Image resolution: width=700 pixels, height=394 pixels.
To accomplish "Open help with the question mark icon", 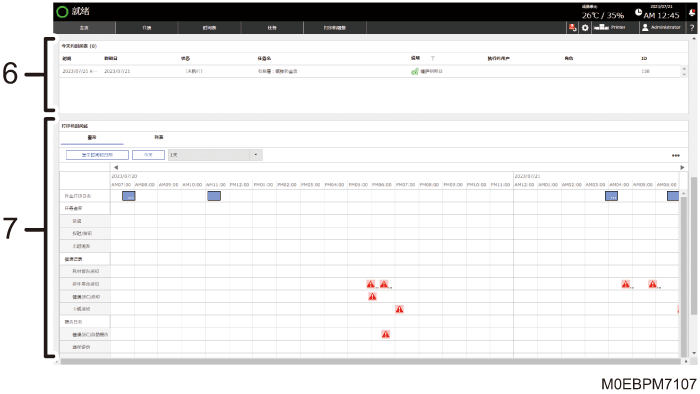I will (692, 28).
